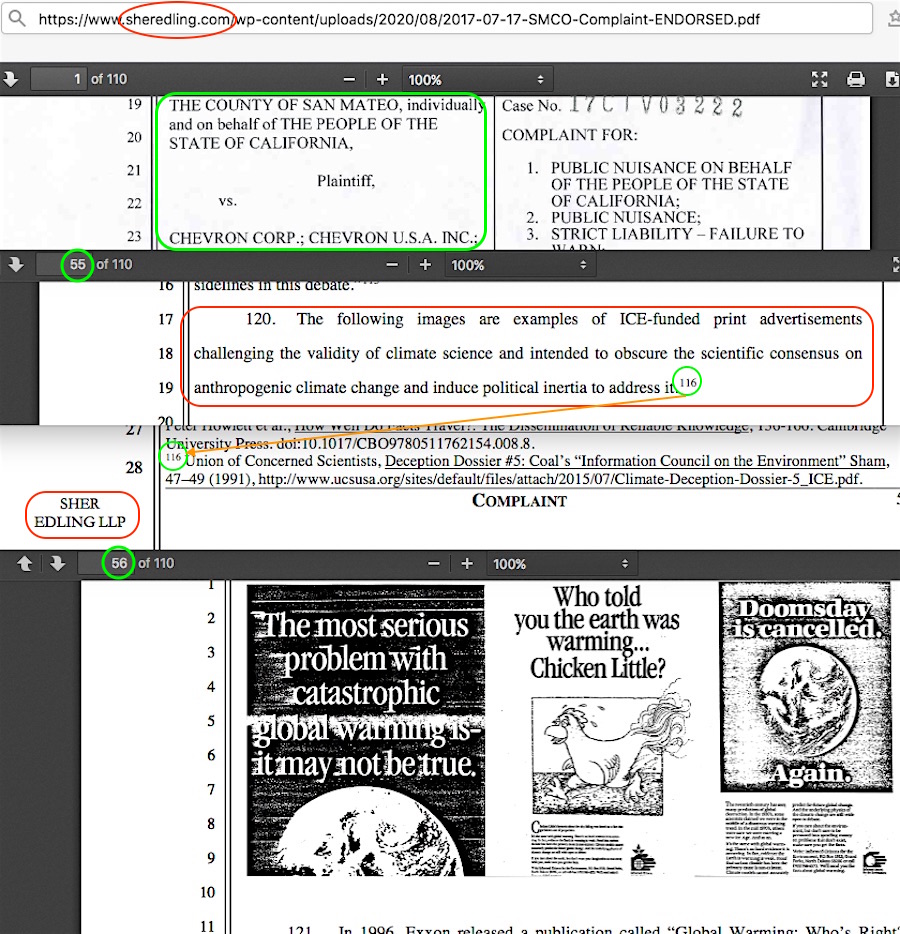
Task: Go to previous page from page 56 toolbar
Action: [25, 563]
